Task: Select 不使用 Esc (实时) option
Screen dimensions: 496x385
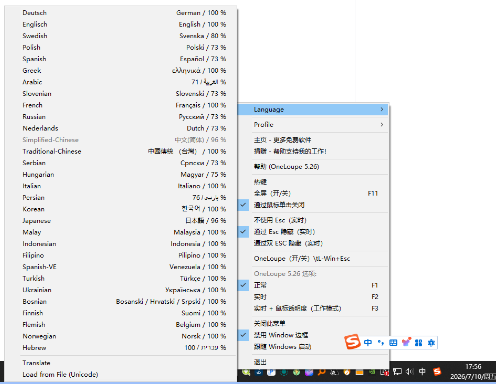Action: 313,220
